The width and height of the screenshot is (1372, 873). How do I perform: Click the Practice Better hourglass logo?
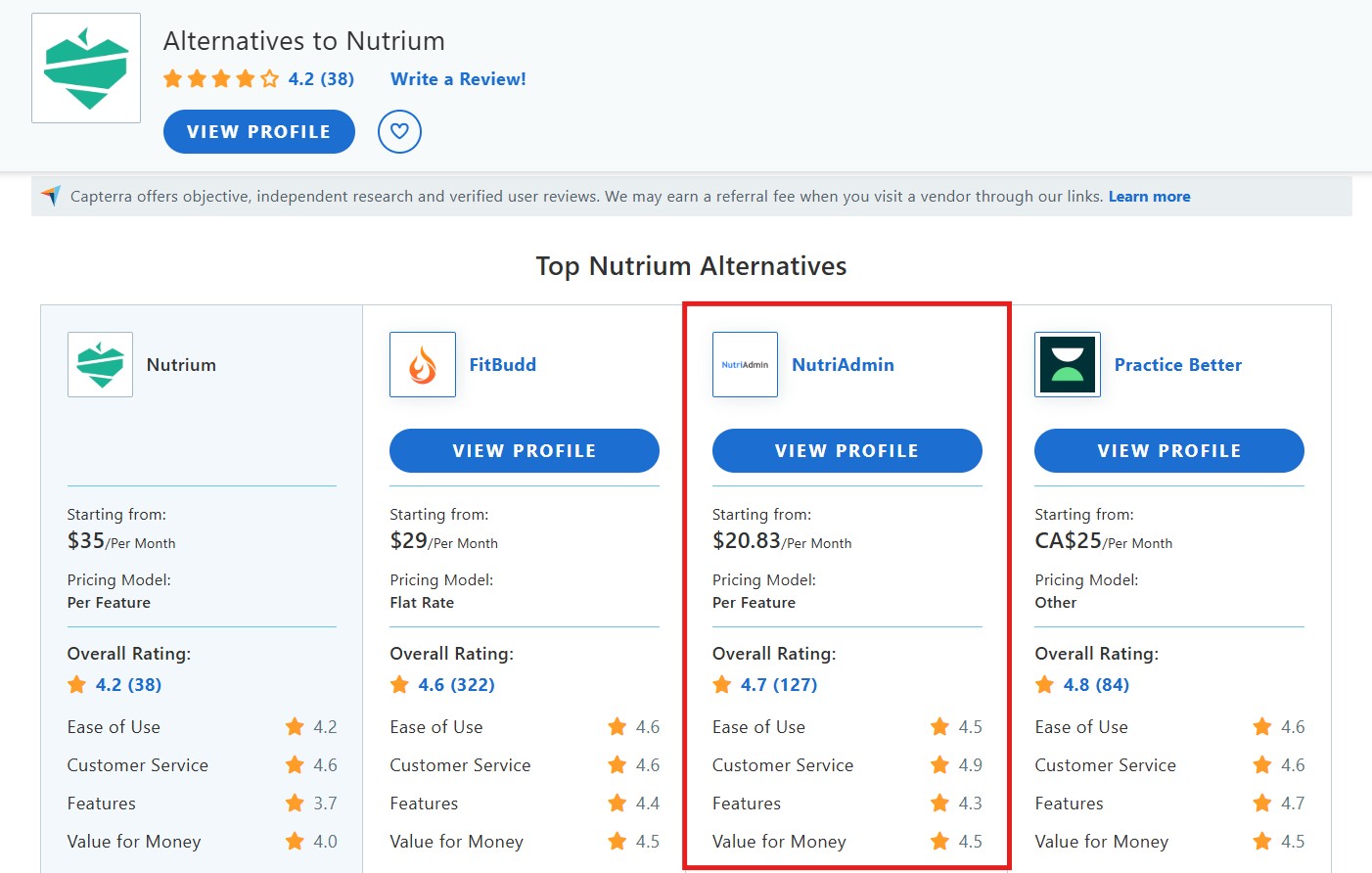[1067, 364]
